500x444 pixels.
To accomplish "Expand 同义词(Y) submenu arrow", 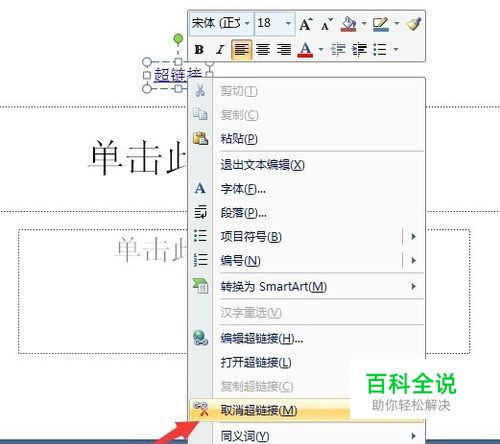I will click(x=413, y=436).
